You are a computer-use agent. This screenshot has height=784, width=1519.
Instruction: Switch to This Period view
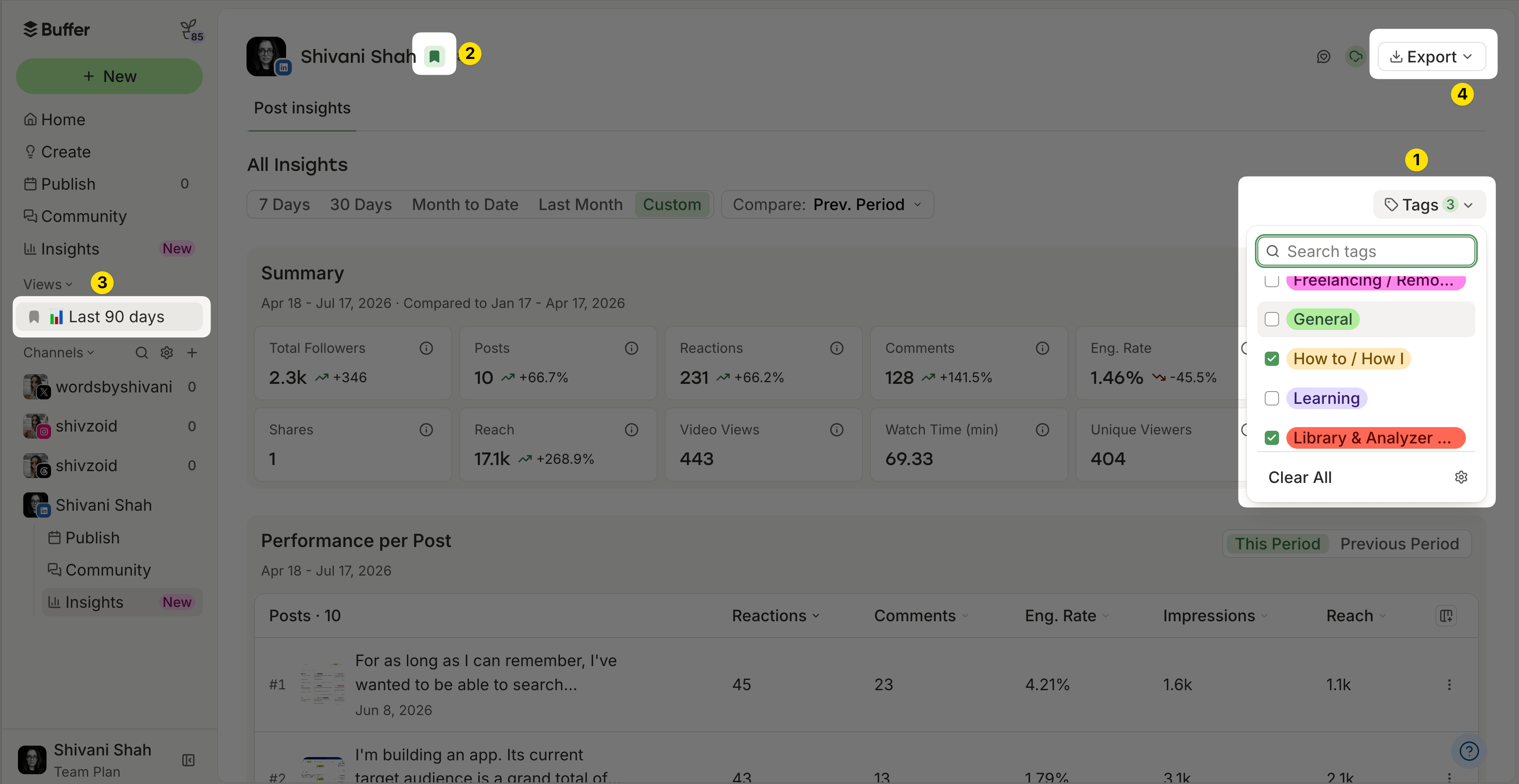(1277, 543)
